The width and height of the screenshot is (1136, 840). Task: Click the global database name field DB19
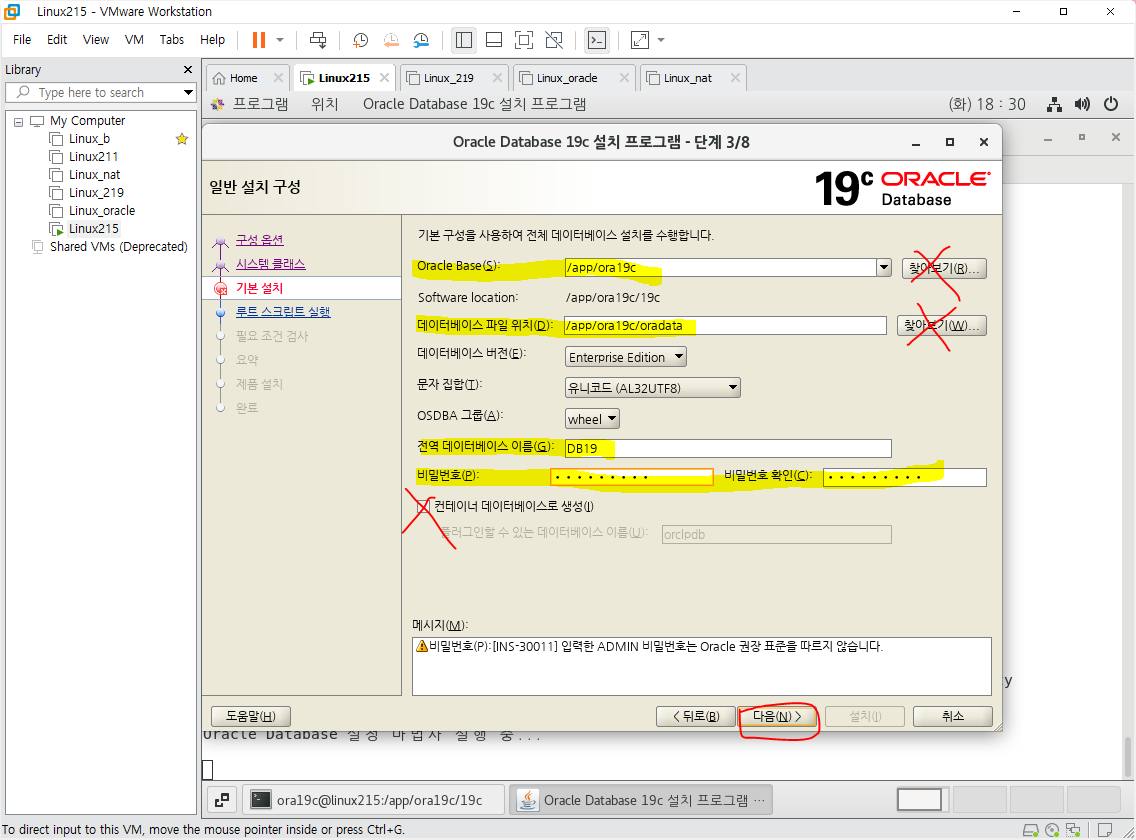tap(727, 448)
